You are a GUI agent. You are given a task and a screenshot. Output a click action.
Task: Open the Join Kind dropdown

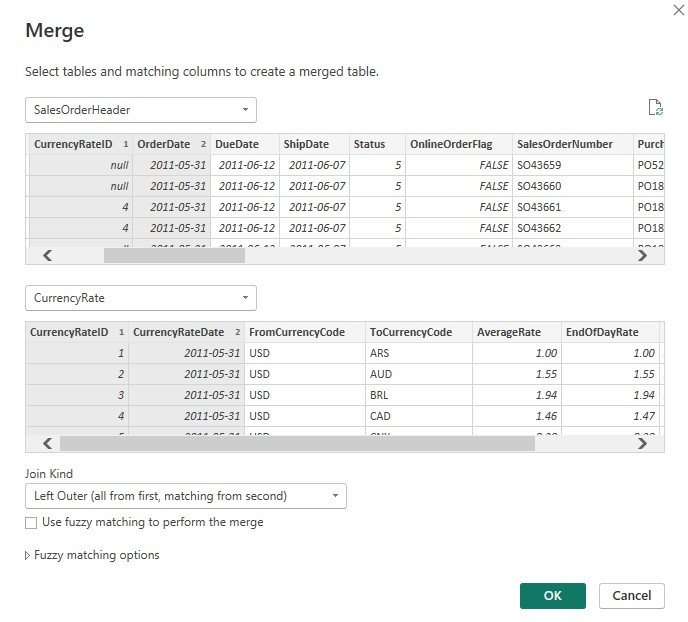click(x=185, y=496)
